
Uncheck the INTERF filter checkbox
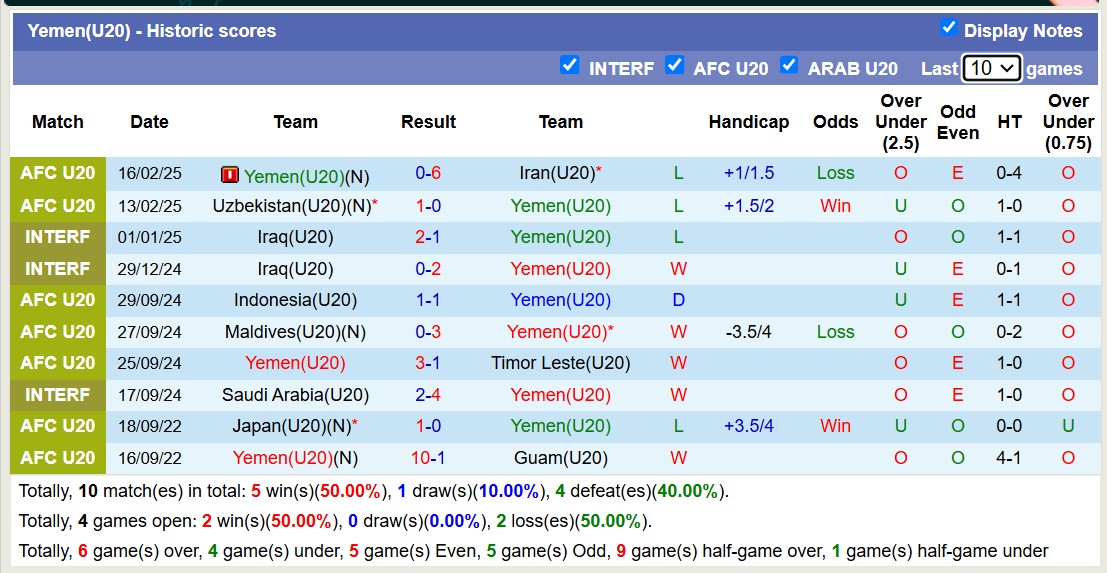pyautogui.click(x=570, y=66)
